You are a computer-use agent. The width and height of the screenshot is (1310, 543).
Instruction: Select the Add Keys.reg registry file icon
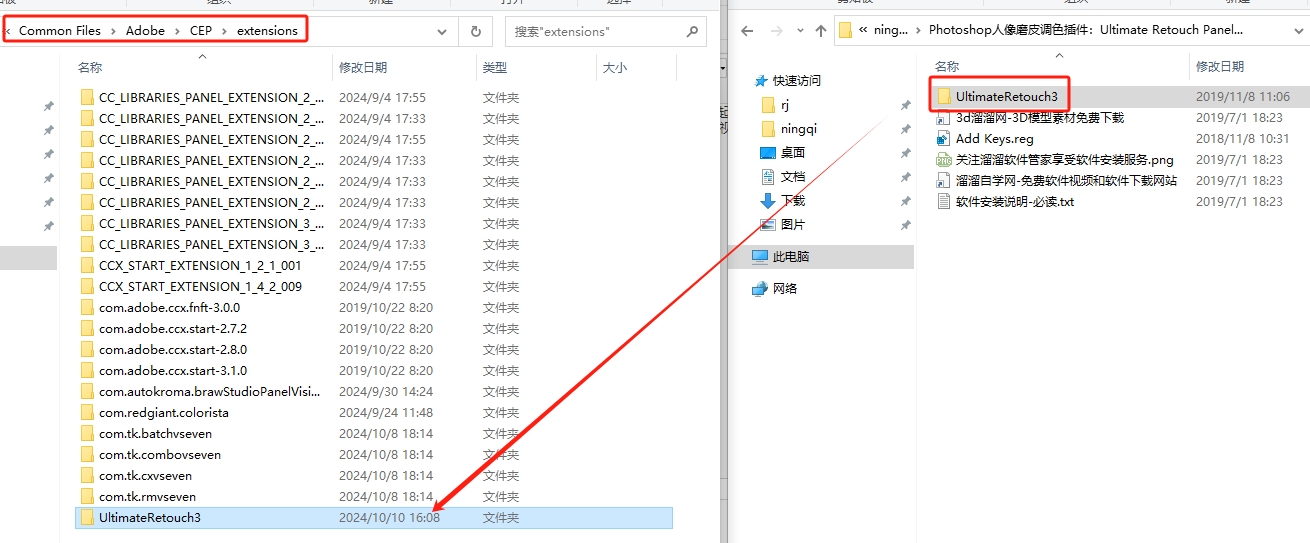pos(944,138)
